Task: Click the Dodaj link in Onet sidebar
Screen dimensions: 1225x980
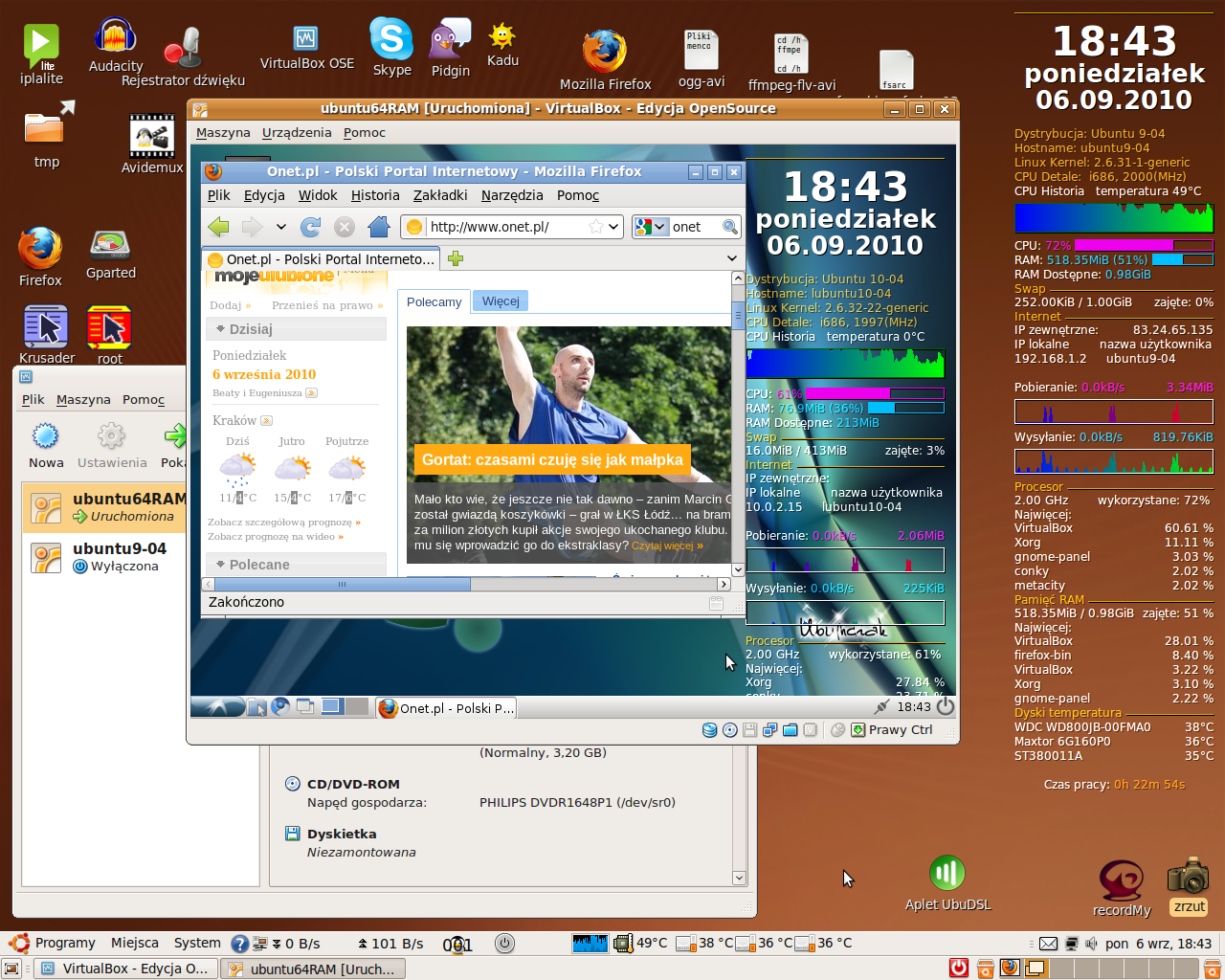Action: pyautogui.click(x=231, y=305)
